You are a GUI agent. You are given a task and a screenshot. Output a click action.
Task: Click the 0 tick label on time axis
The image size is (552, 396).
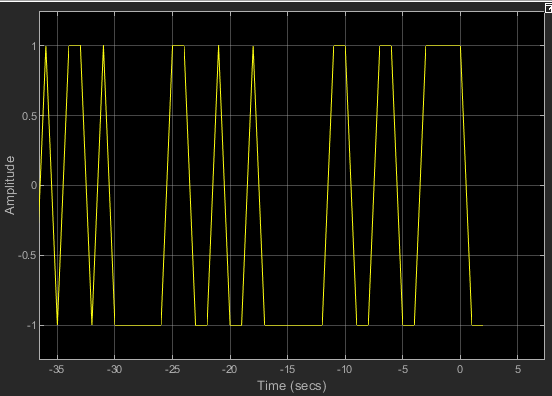coord(460,369)
